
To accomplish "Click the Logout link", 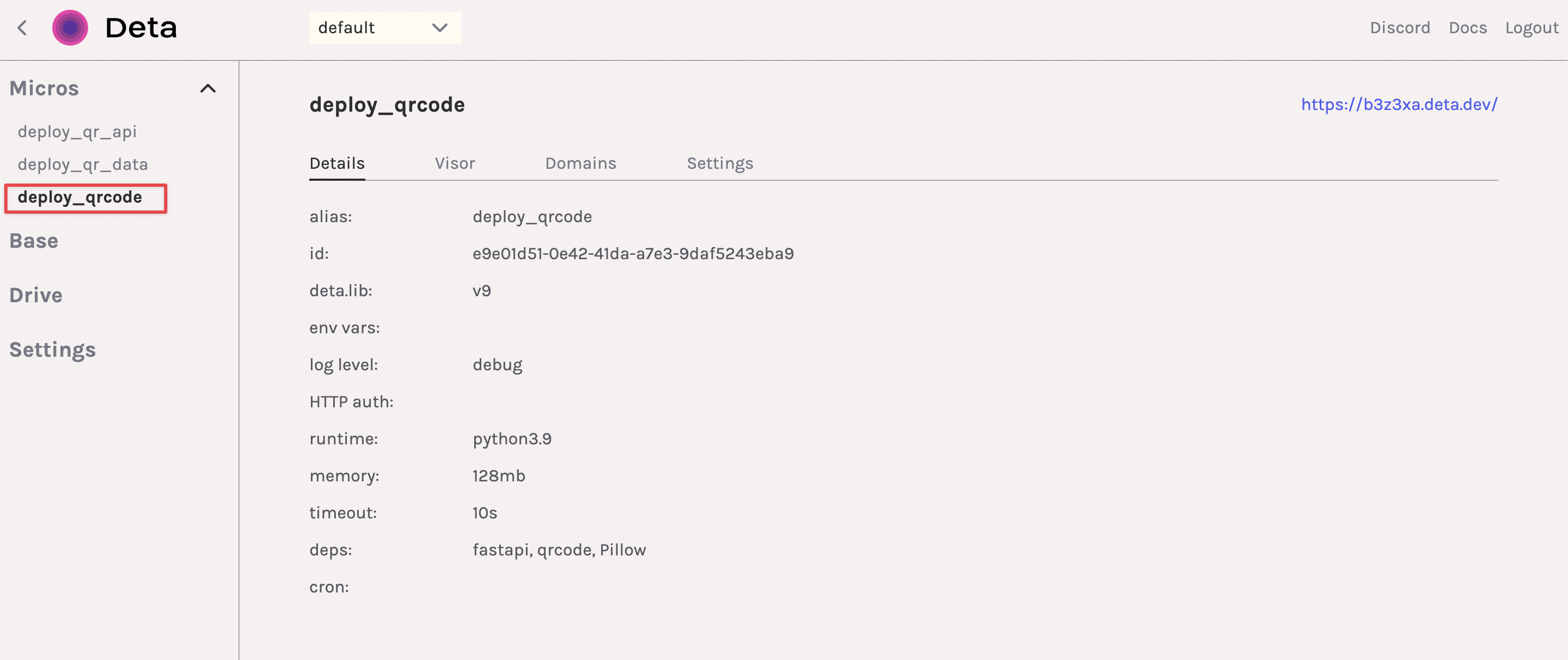I will (x=1532, y=29).
